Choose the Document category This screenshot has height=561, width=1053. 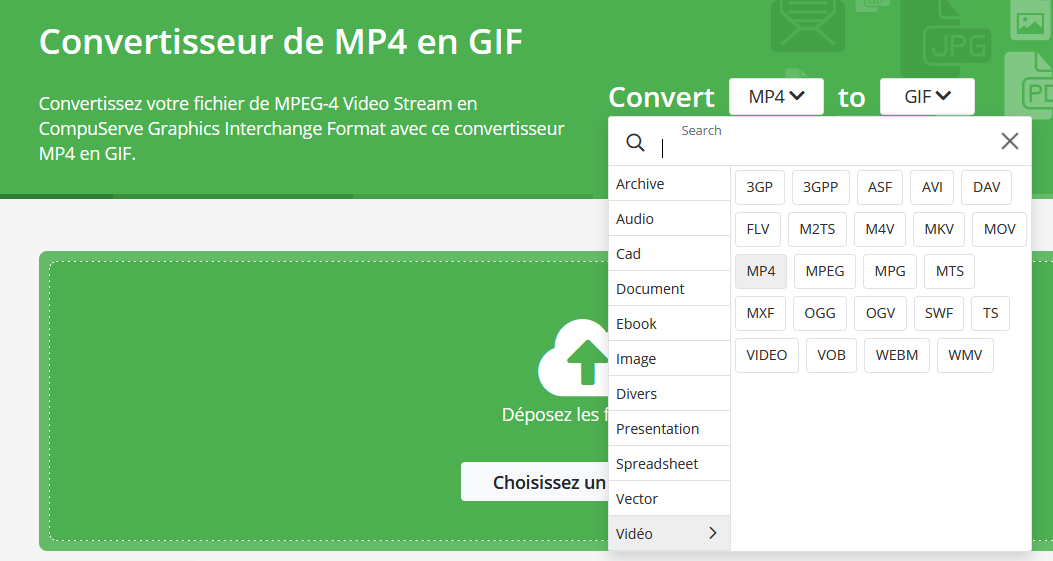click(x=669, y=289)
